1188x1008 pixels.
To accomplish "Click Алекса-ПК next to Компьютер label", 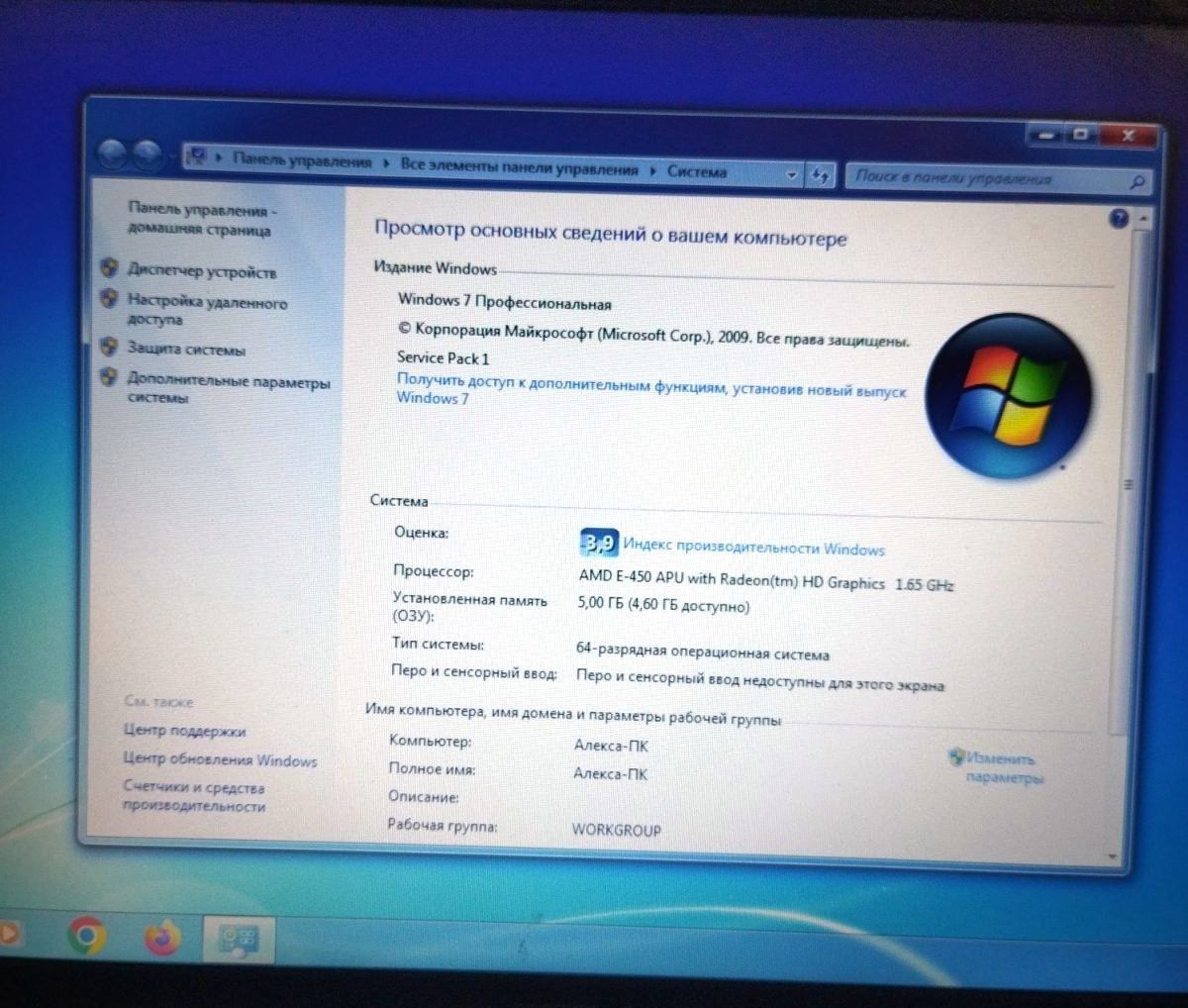I will (611, 745).
